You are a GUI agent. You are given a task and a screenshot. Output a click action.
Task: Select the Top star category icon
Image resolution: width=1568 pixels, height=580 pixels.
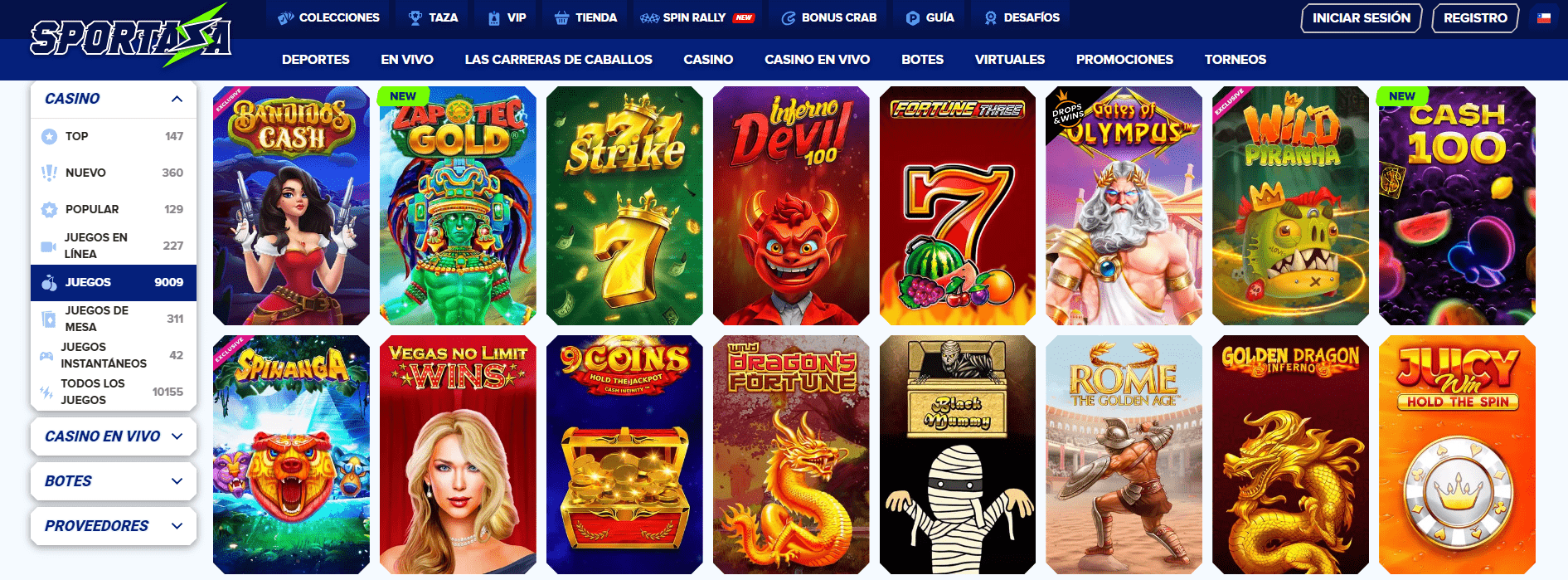50,136
